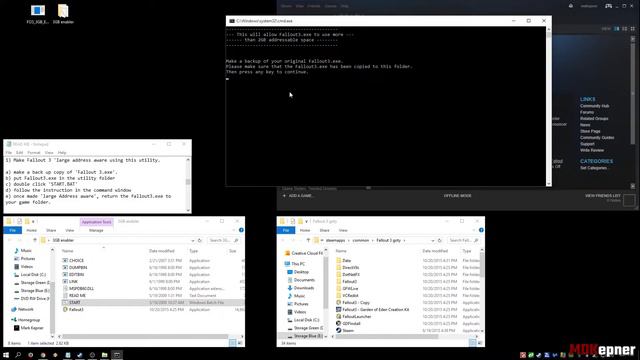
Task: Expand breadcrumb chevron after 'common' in address bar
Action: click(373, 240)
